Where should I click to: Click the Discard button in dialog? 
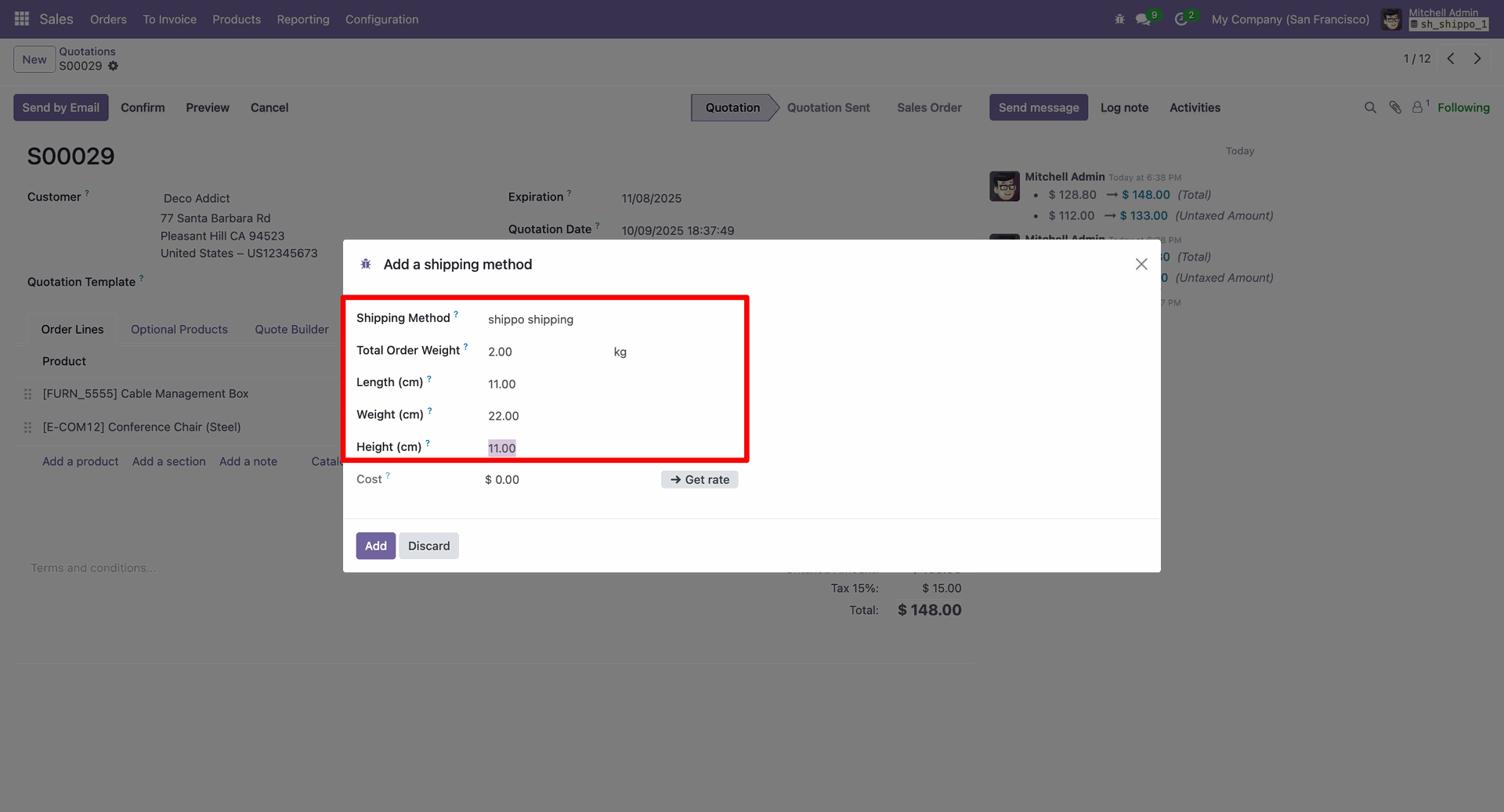point(429,546)
